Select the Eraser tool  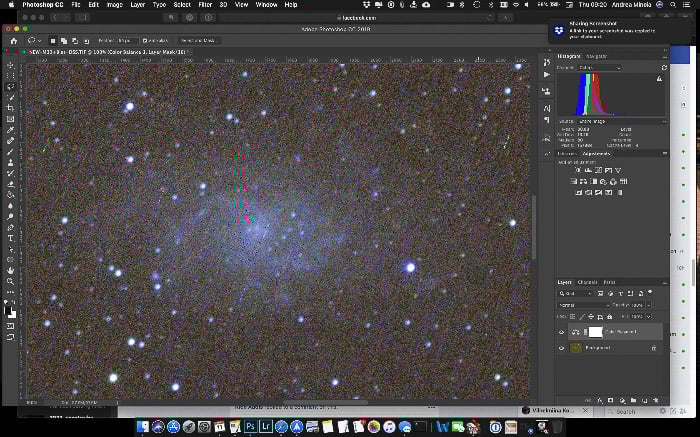click(10, 184)
